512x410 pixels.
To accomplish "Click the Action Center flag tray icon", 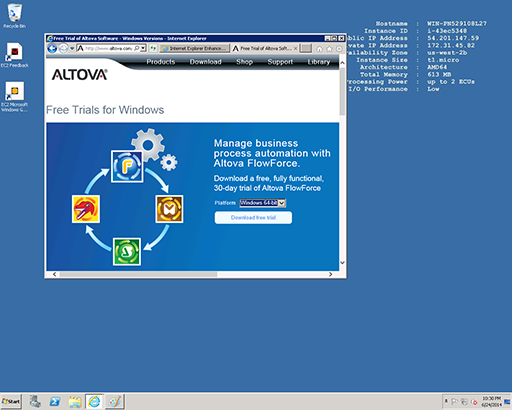I will point(454,402).
